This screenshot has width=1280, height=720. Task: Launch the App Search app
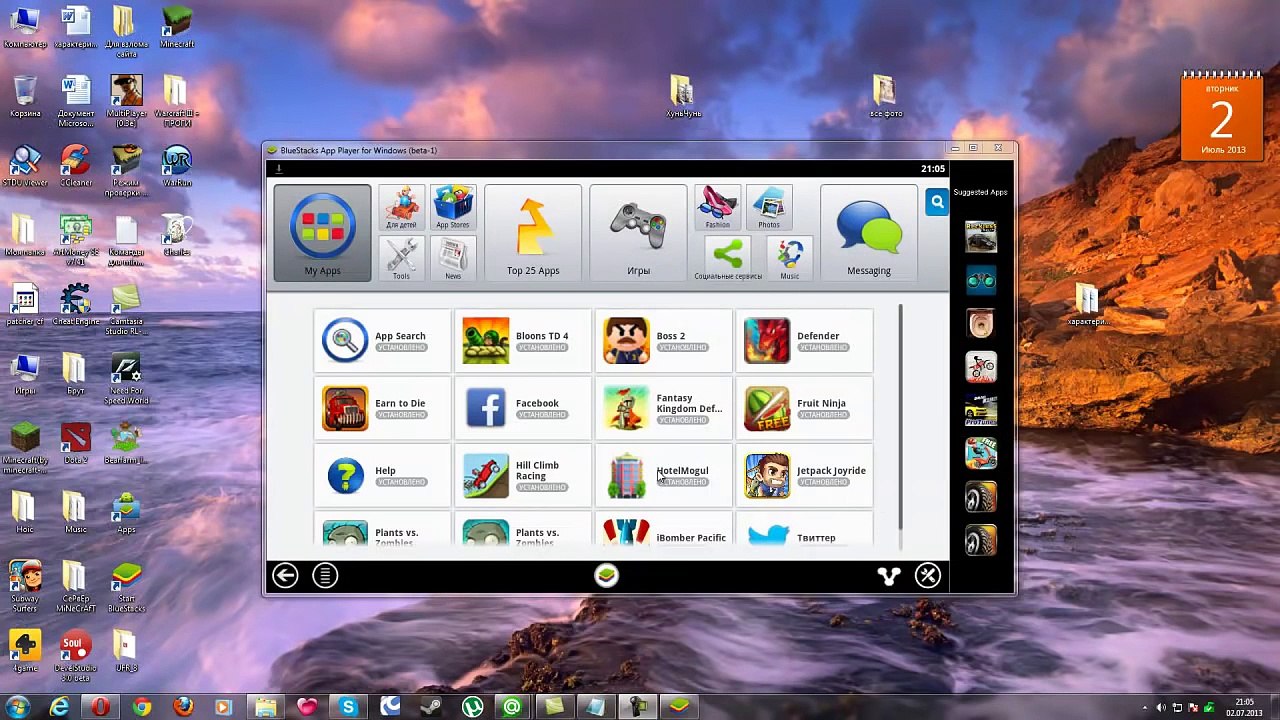click(382, 341)
